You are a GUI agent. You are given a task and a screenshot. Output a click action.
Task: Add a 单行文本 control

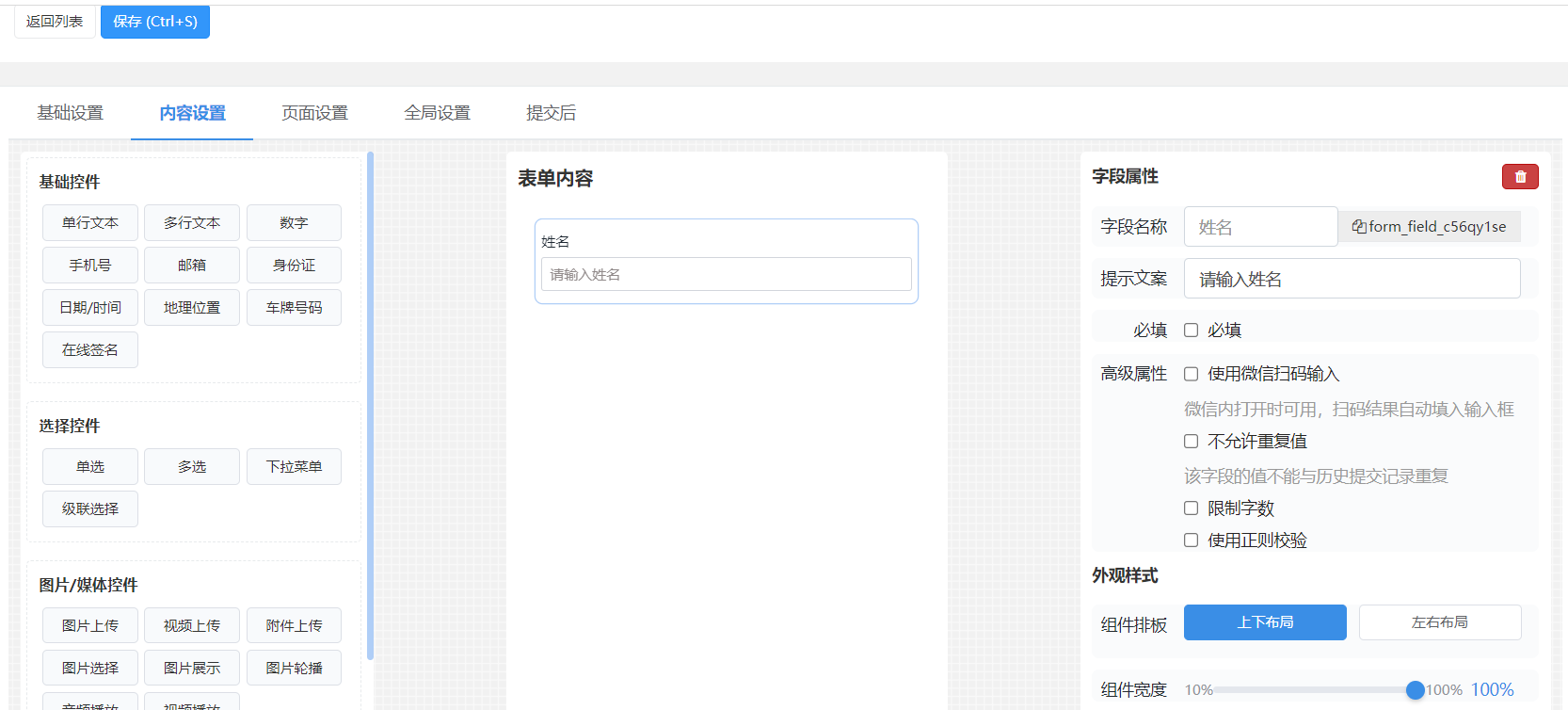(x=90, y=223)
